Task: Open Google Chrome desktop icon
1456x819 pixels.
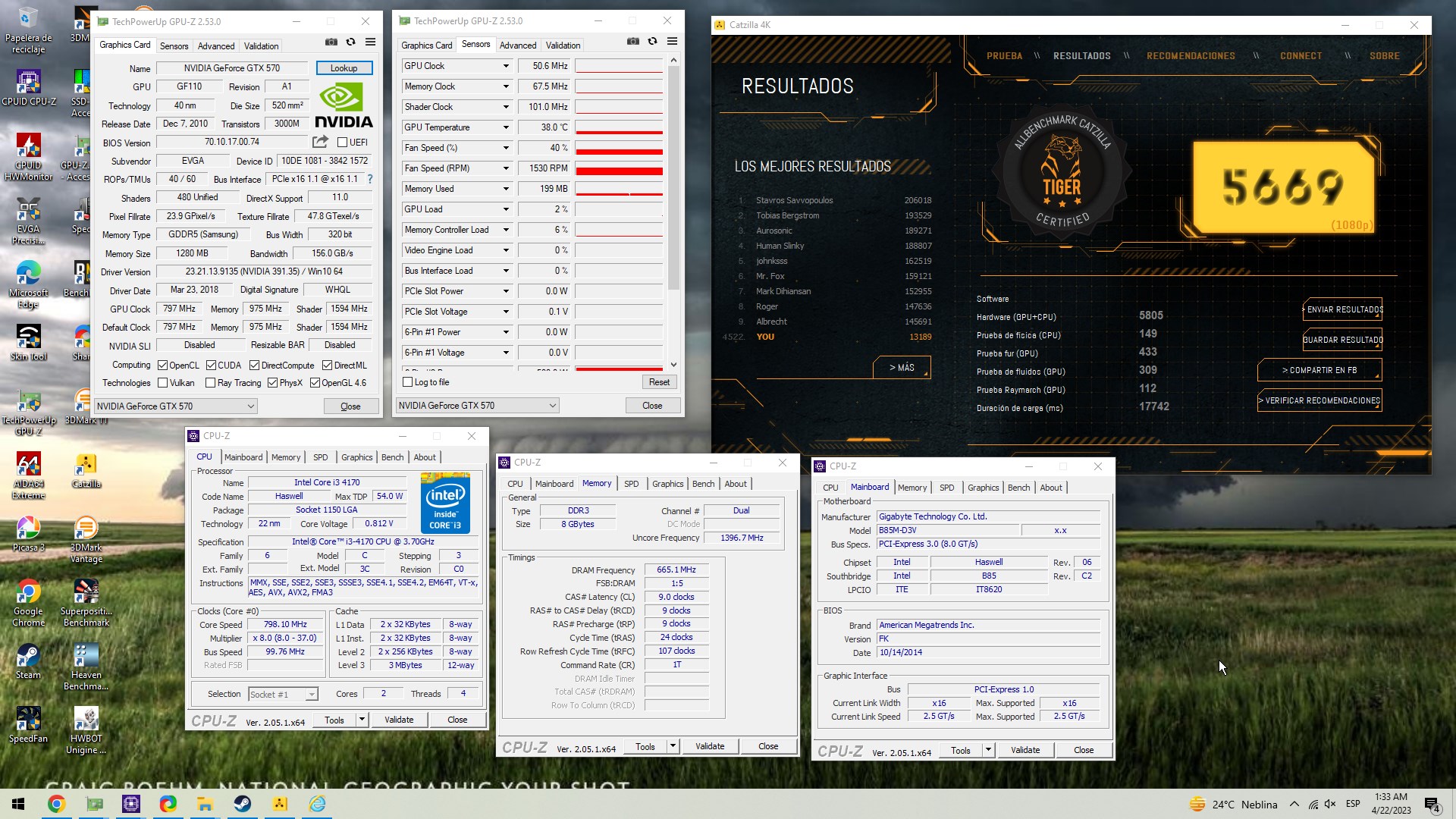Action: [x=29, y=604]
